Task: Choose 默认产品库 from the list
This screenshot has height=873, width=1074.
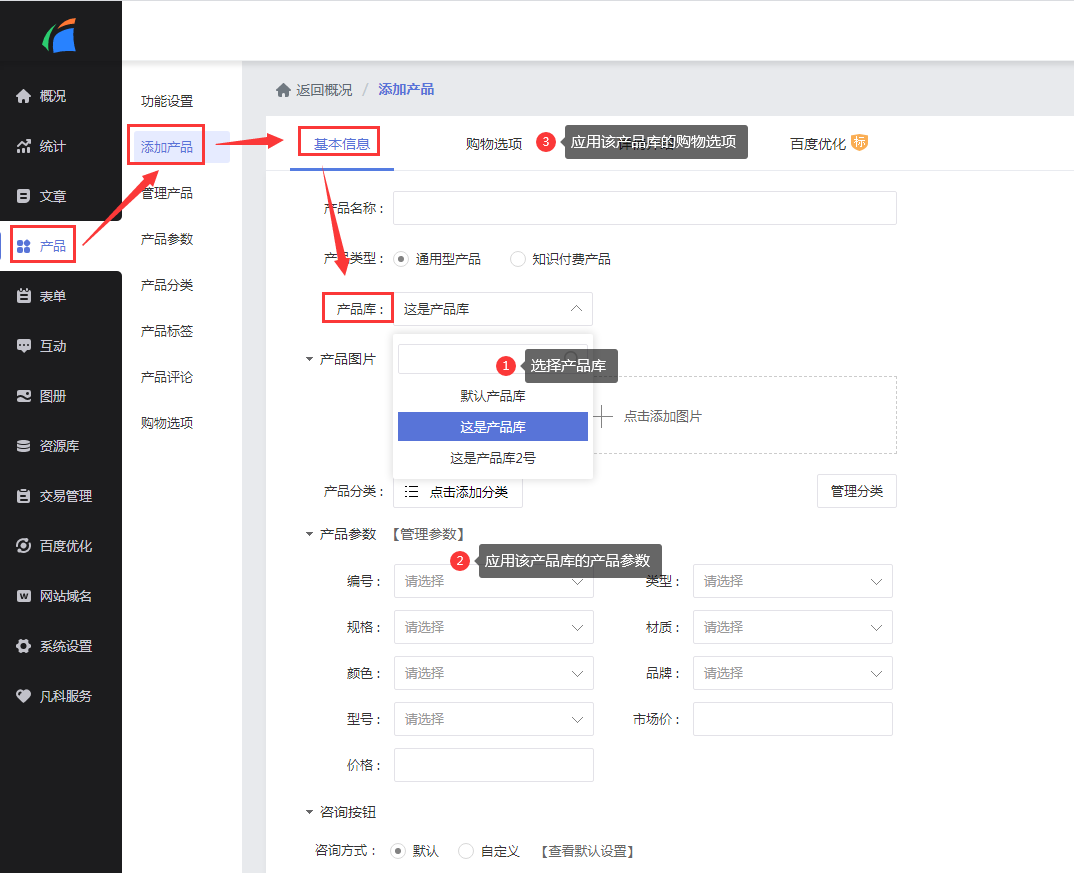Action: 492,396
